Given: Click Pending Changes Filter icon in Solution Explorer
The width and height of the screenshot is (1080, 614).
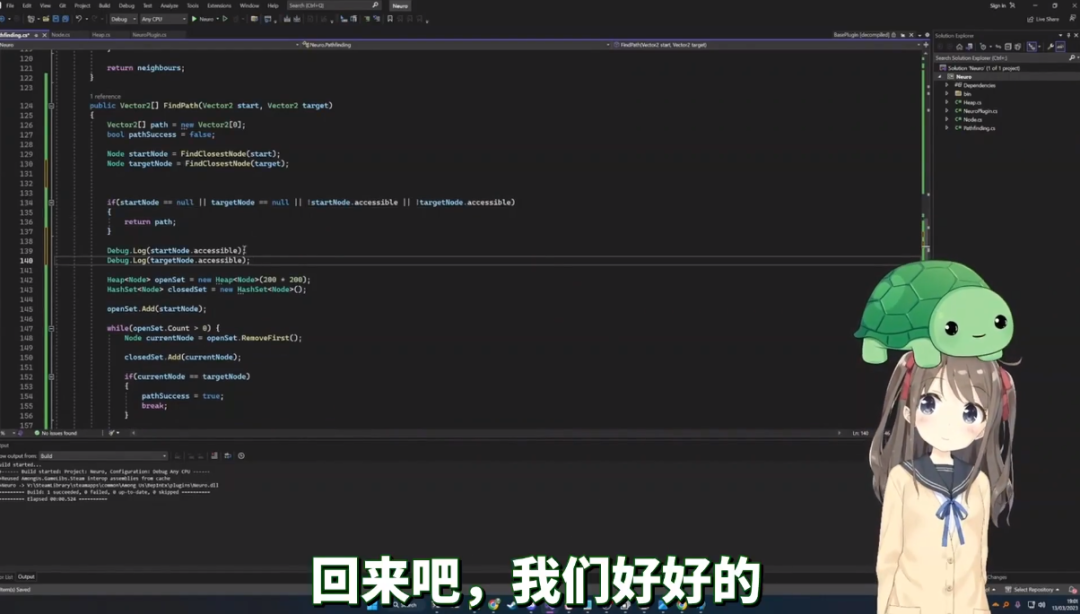Looking at the screenshot, I should coord(983,47).
